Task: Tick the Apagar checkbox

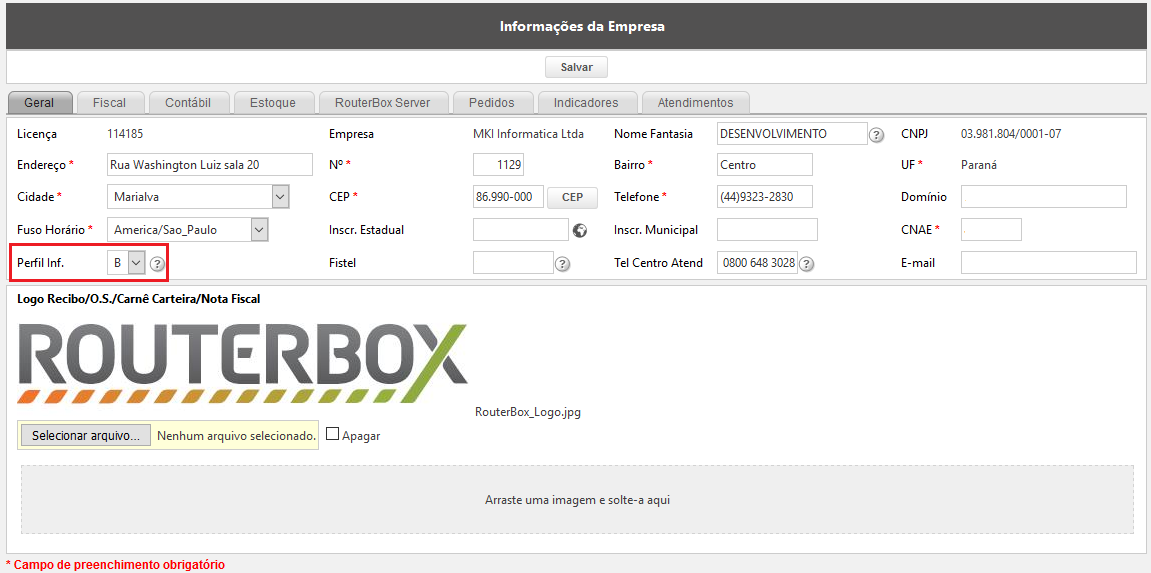Action: [333, 434]
